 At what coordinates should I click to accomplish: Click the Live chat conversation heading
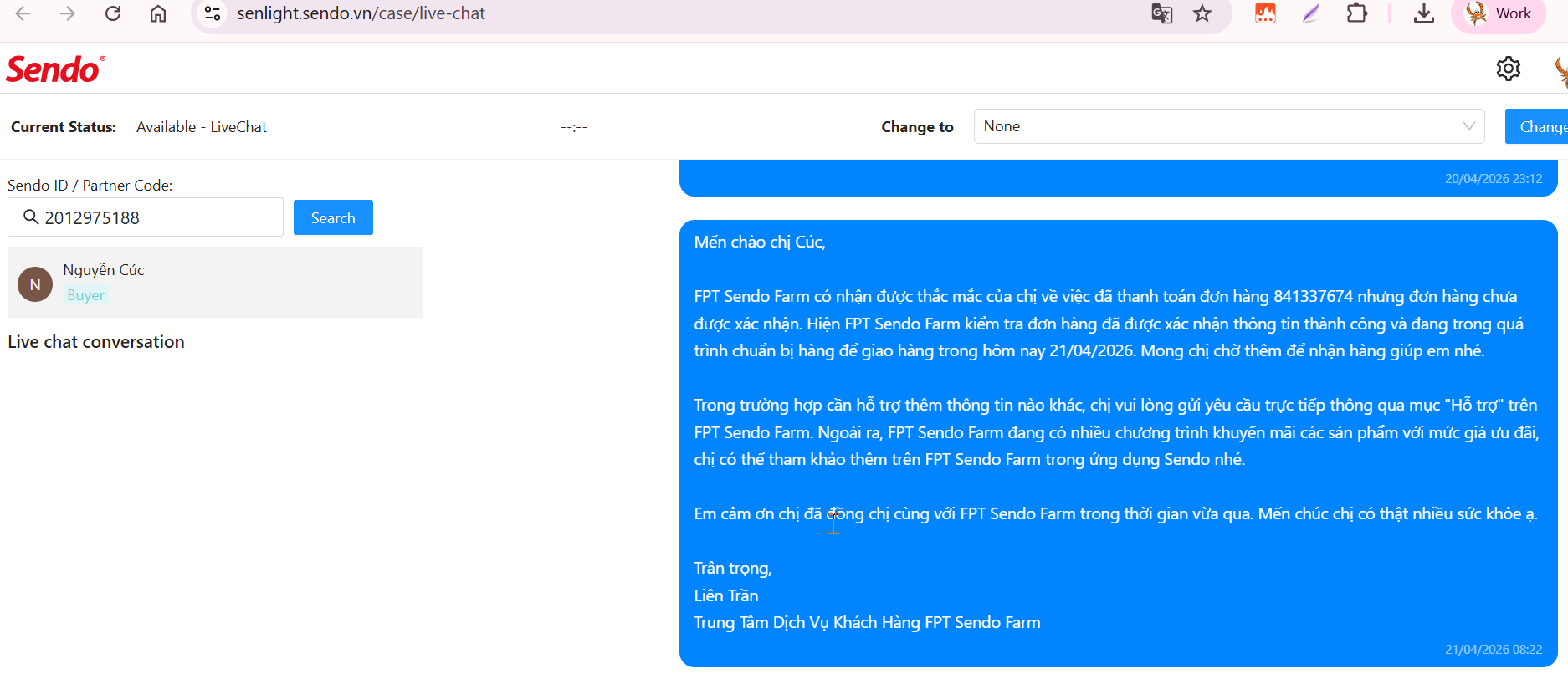(96, 342)
